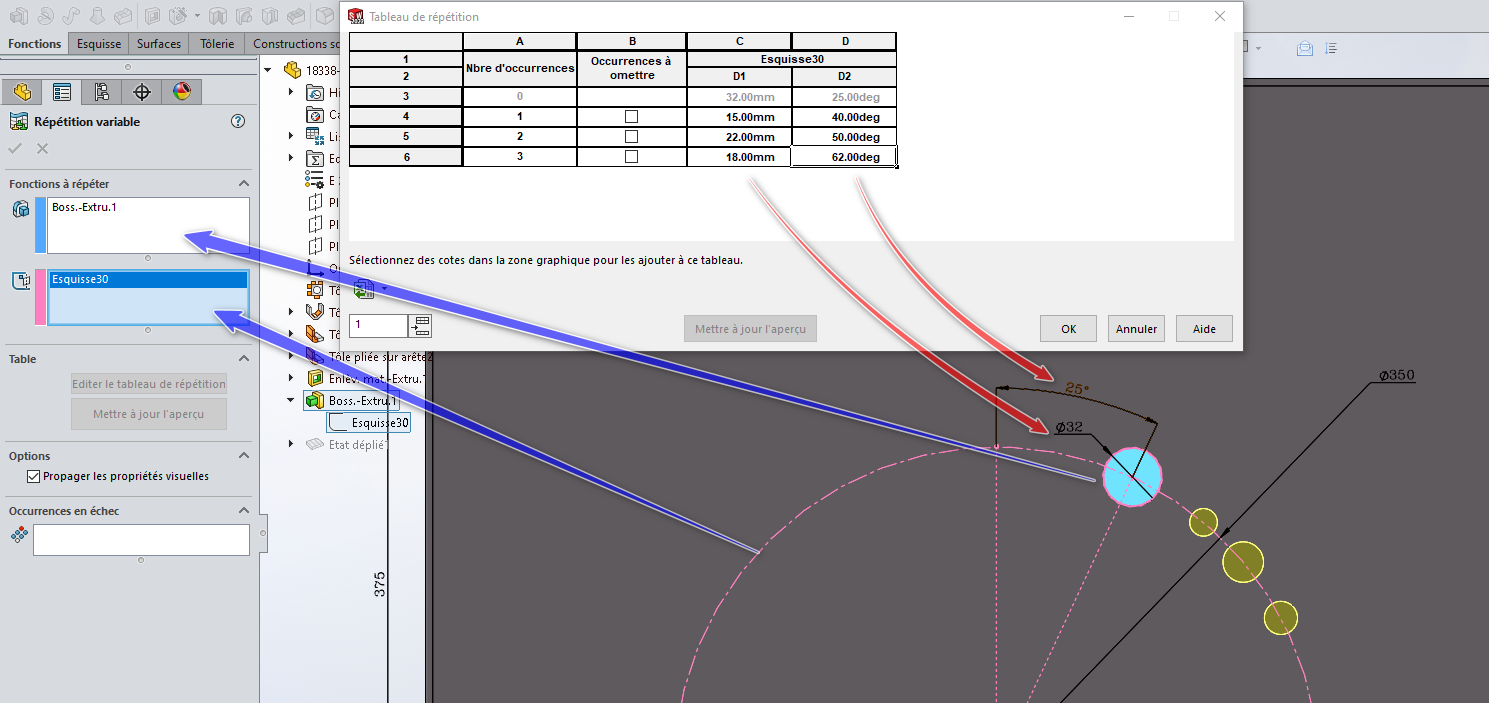
Task: Select Tôle pliée sur arête2 in tree
Action: click(x=379, y=356)
